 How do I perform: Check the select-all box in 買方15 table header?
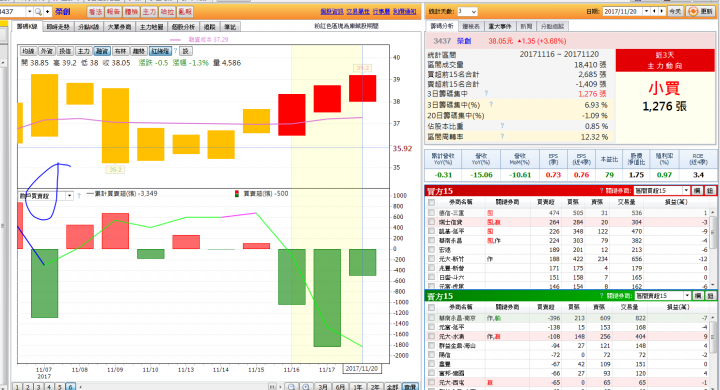click(431, 202)
